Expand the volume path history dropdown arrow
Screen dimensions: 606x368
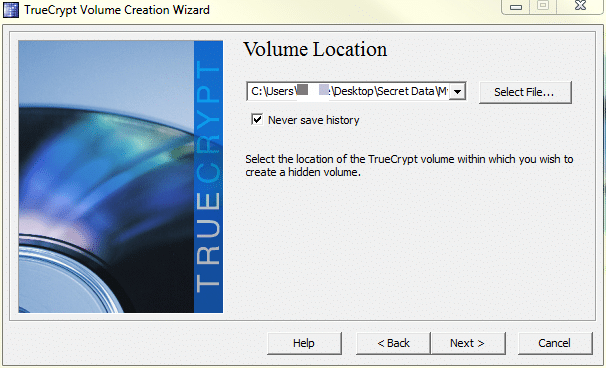coord(458,92)
